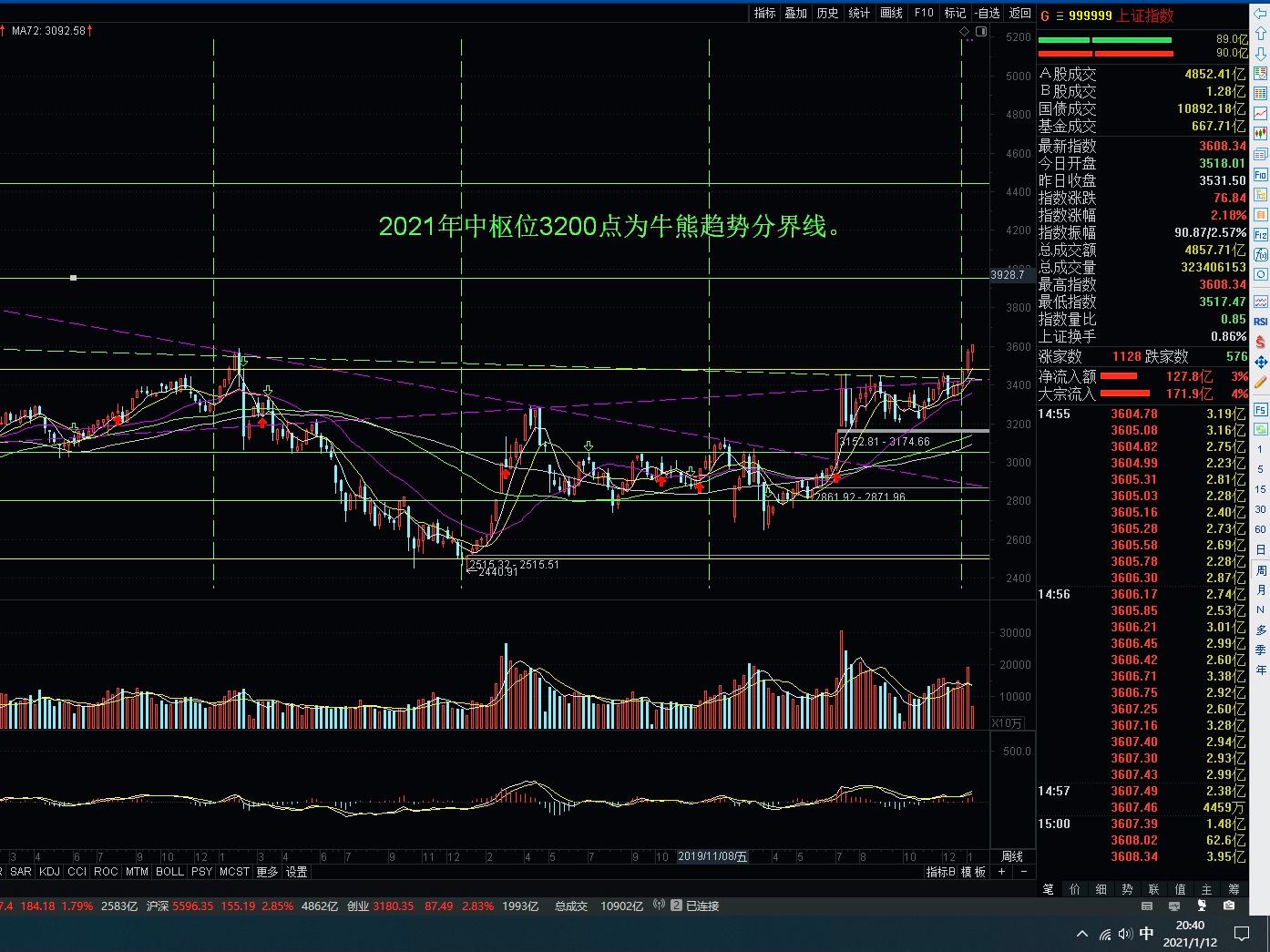The image size is (1270, 952).
Task: Click the 标记 mark button
Action: coord(955,13)
